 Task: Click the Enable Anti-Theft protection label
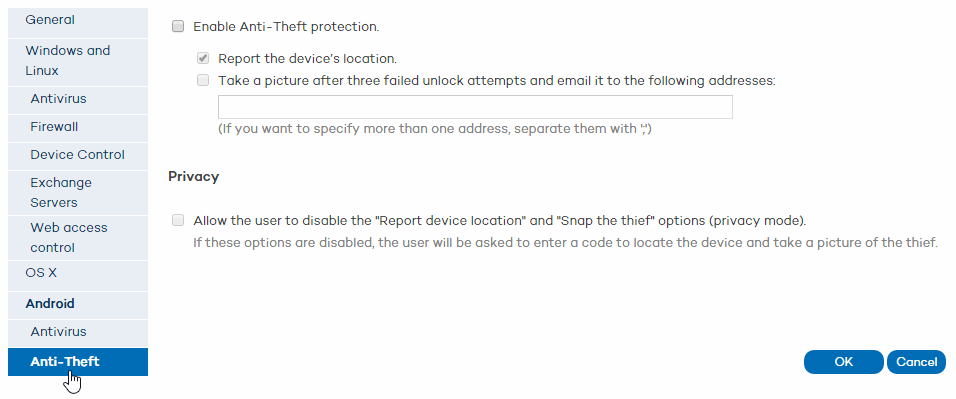click(286, 27)
